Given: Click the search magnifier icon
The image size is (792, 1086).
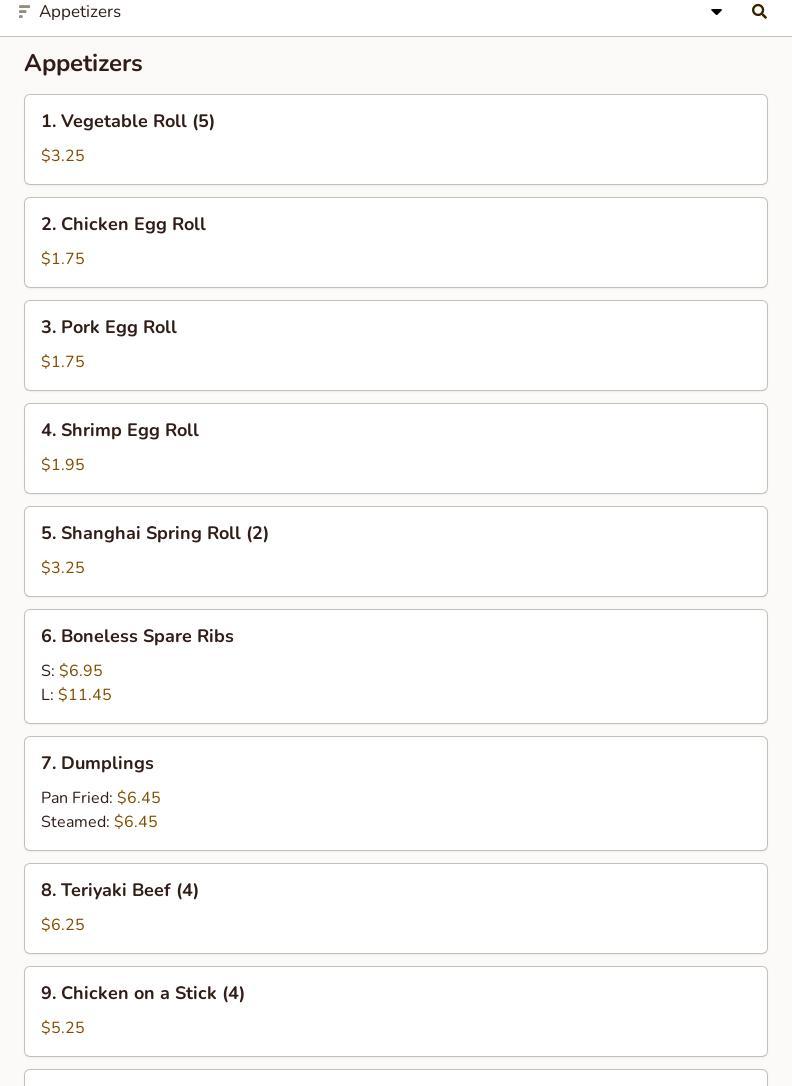Looking at the screenshot, I should tap(759, 12).
